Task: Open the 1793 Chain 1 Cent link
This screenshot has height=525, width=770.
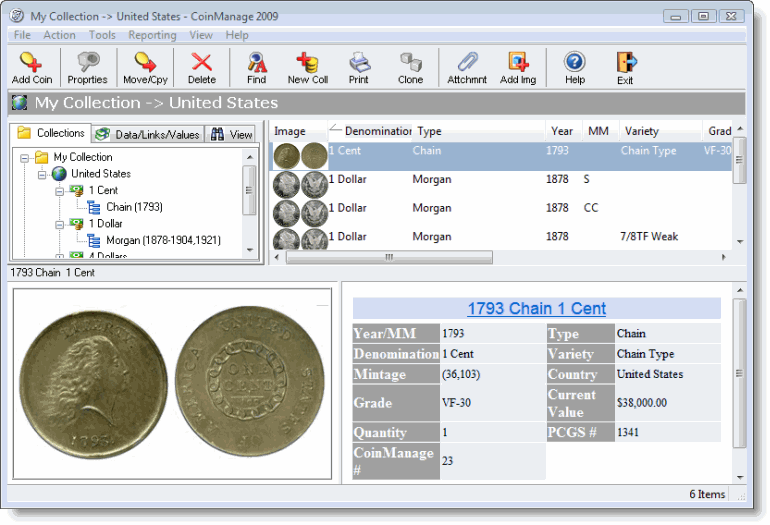Action: (536, 308)
